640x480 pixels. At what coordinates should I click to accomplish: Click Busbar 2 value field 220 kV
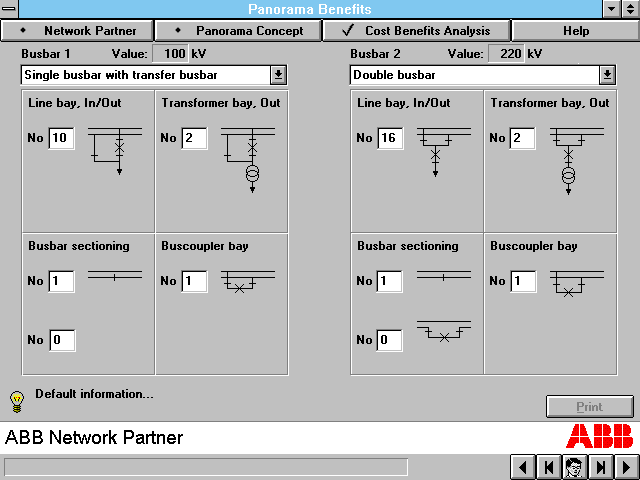point(506,54)
